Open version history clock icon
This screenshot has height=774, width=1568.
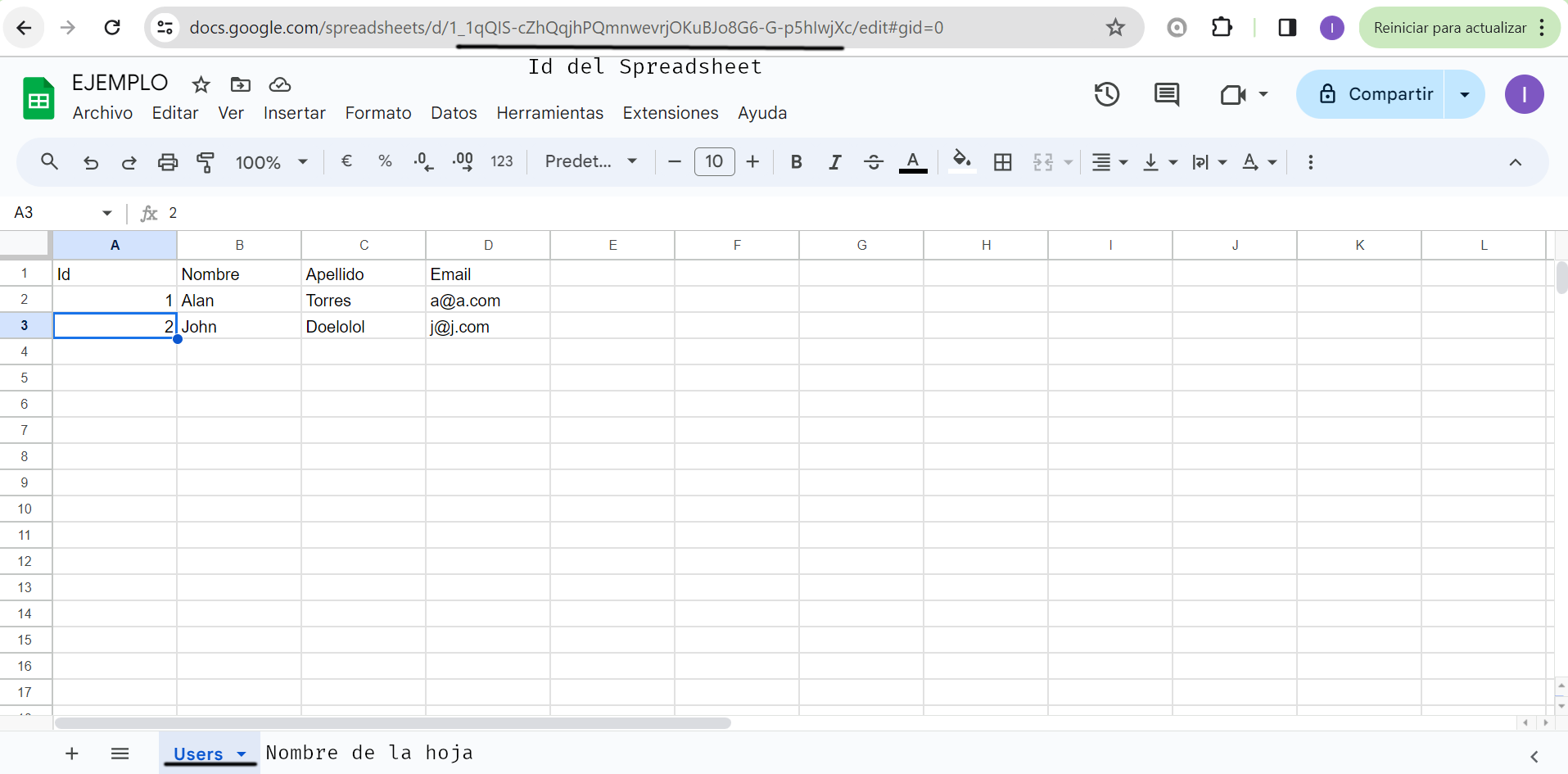click(1107, 94)
